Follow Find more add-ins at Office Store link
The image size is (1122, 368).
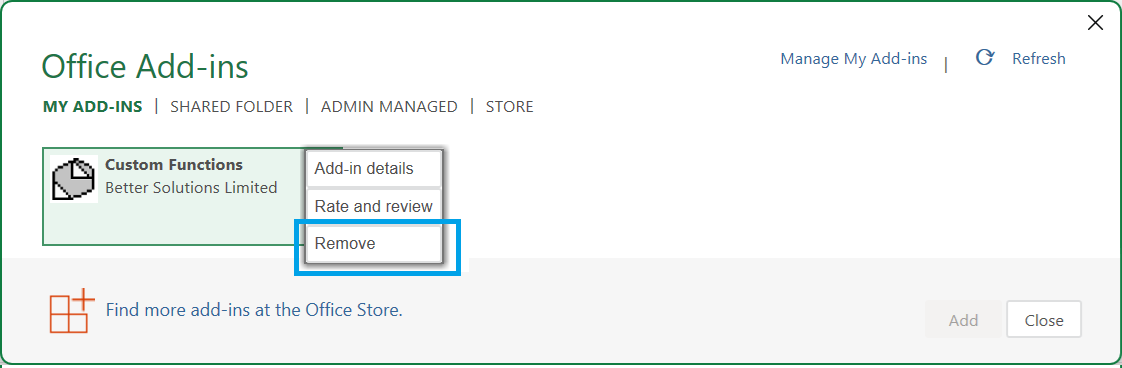point(254,310)
